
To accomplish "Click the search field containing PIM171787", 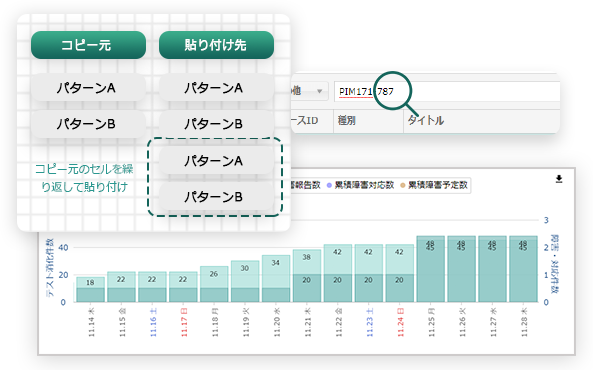I will coord(447,92).
